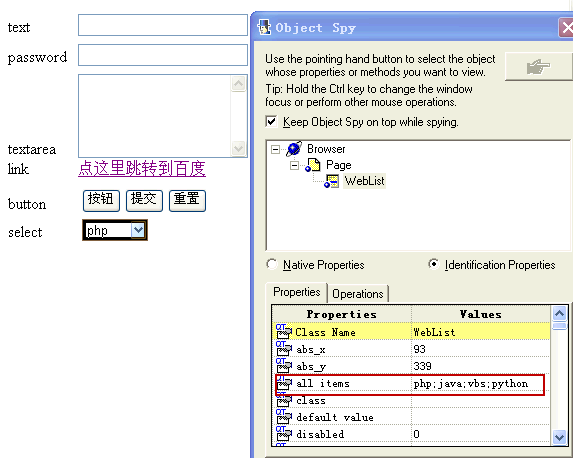Select the class property name
The height and width of the screenshot is (458, 573).
pyautogui.click(x=311, y=401)
